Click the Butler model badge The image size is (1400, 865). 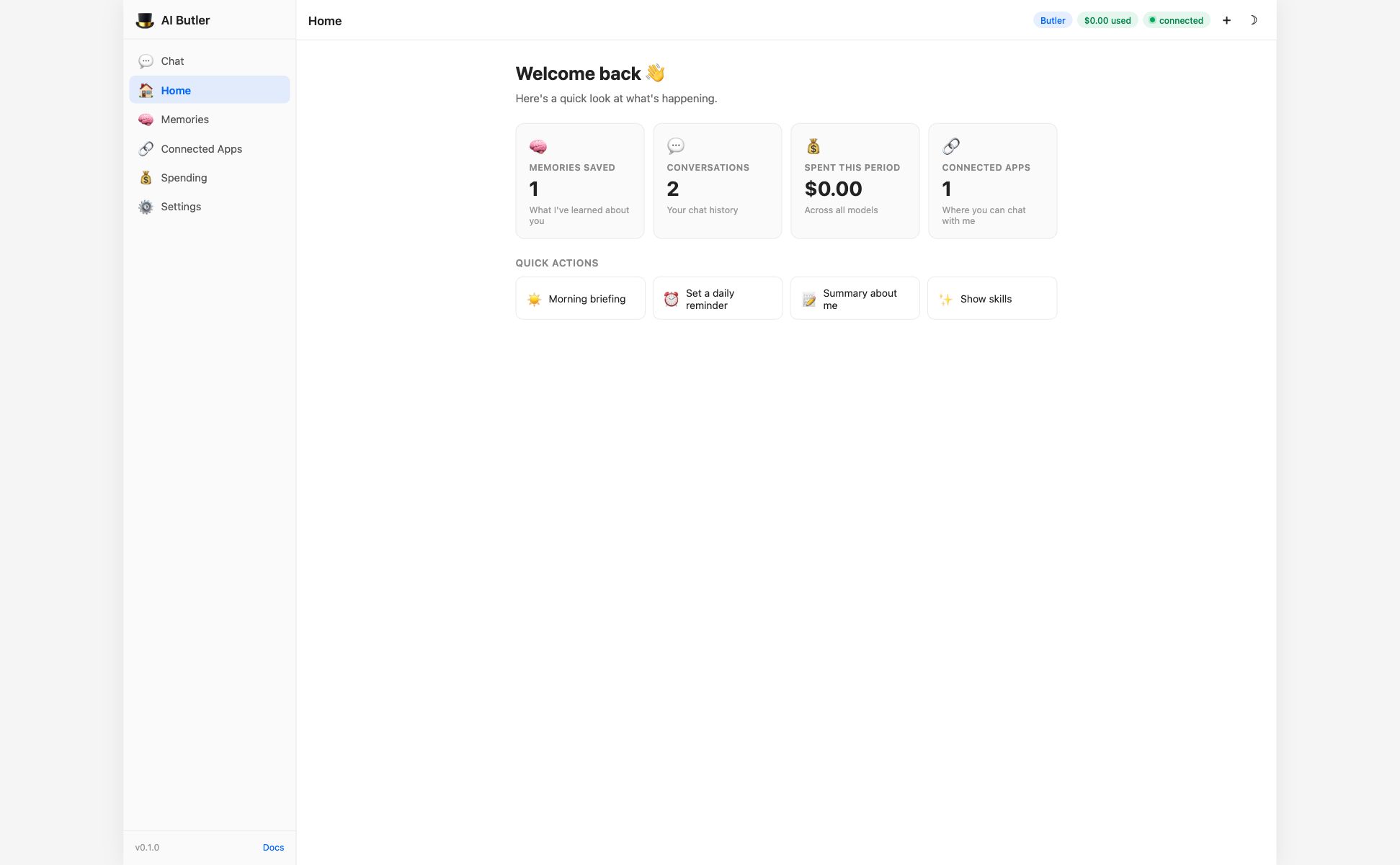click(x=1052, y=20)
